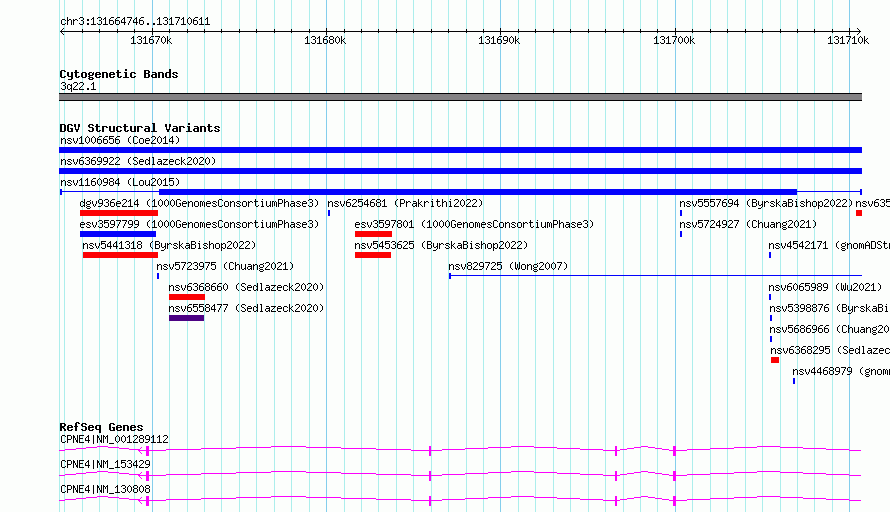Open variant label nsv1160984 (Lou2015)
The width and height of the screenshot is (890, 512).
(120, 182)
